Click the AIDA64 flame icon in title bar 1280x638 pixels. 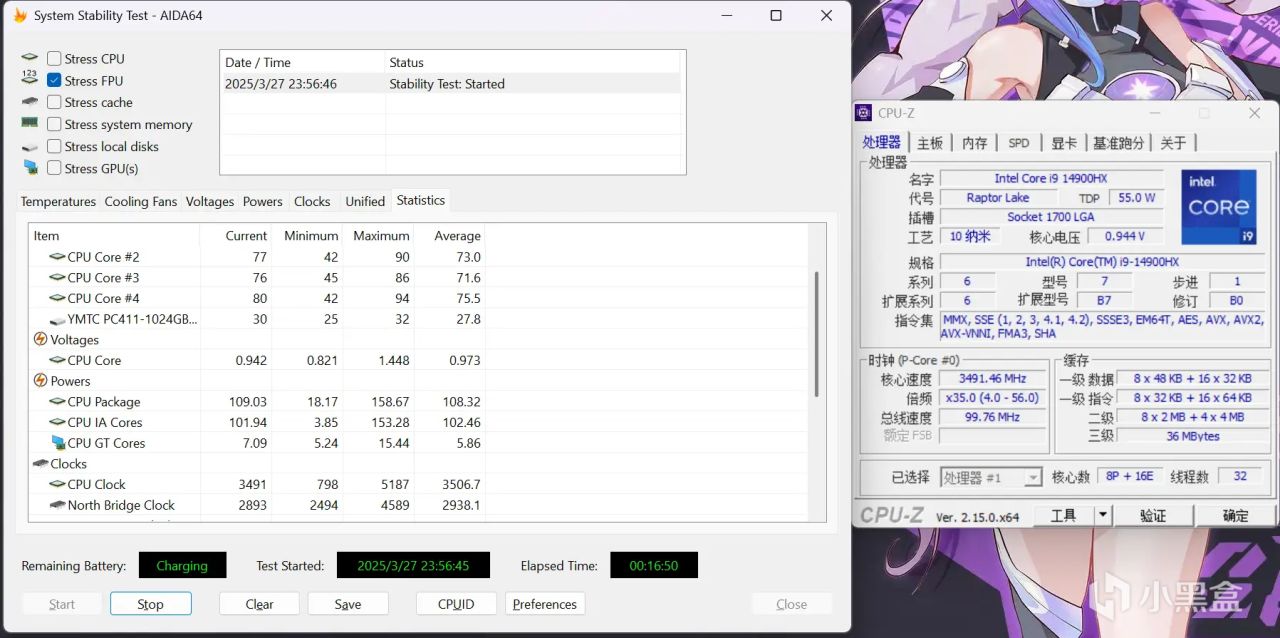click(x=19, y=15)
